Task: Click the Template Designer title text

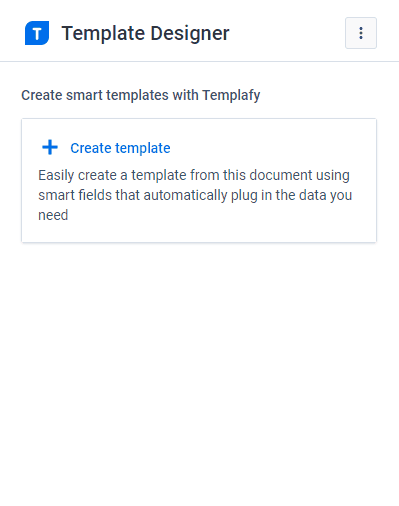Action: (145, 34)
